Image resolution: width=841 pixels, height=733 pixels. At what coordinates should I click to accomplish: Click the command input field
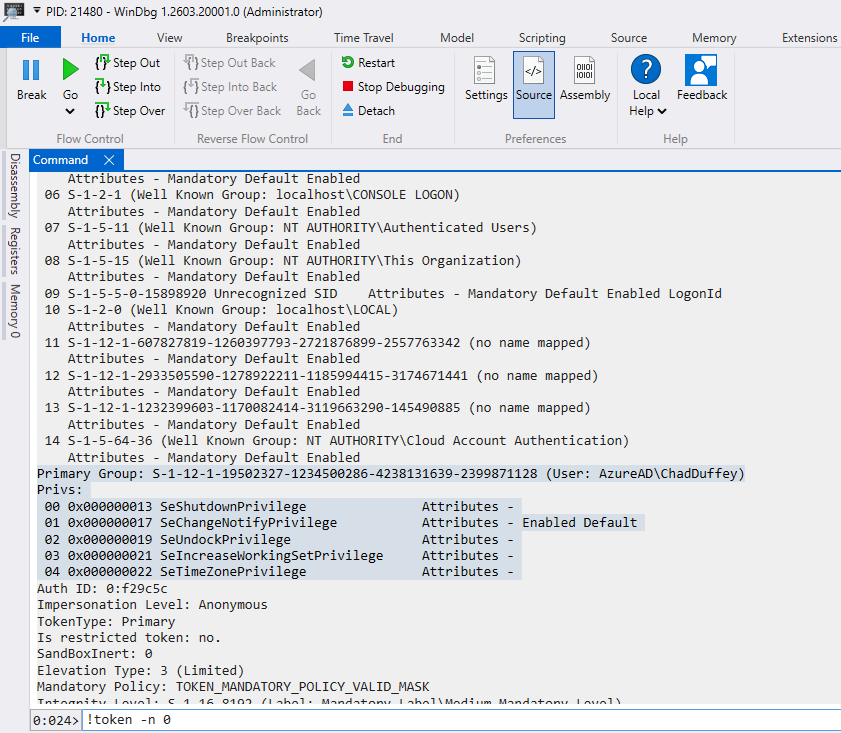click(x=461, y=720)
